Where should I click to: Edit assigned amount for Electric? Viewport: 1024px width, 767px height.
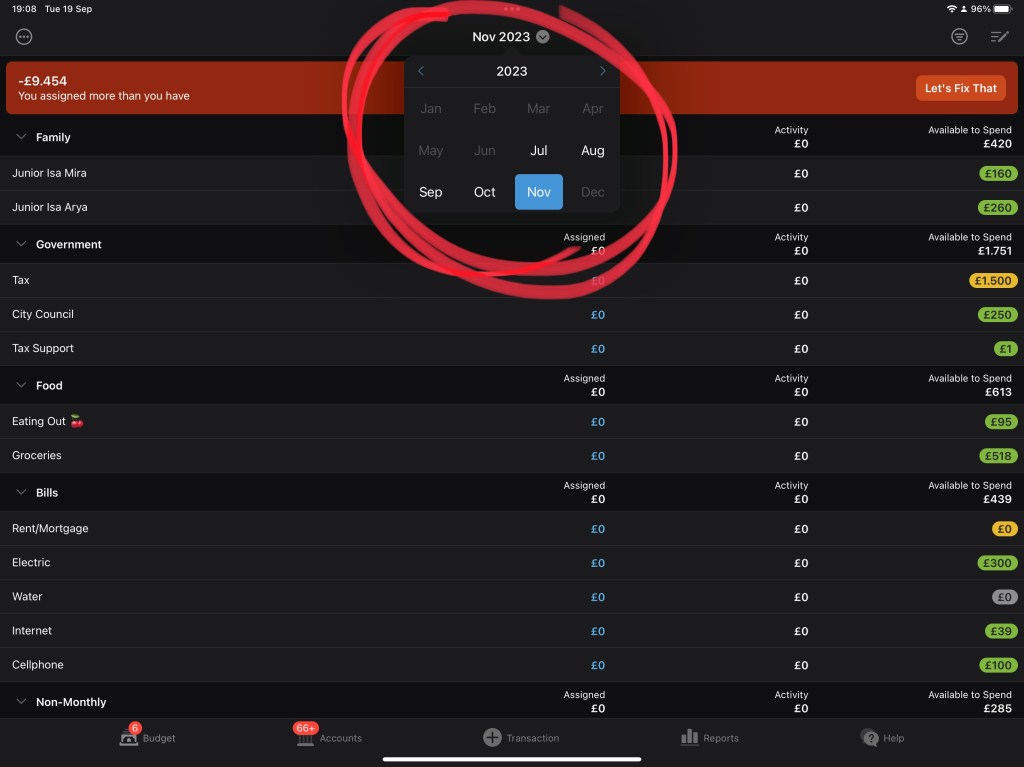point(598,563)
